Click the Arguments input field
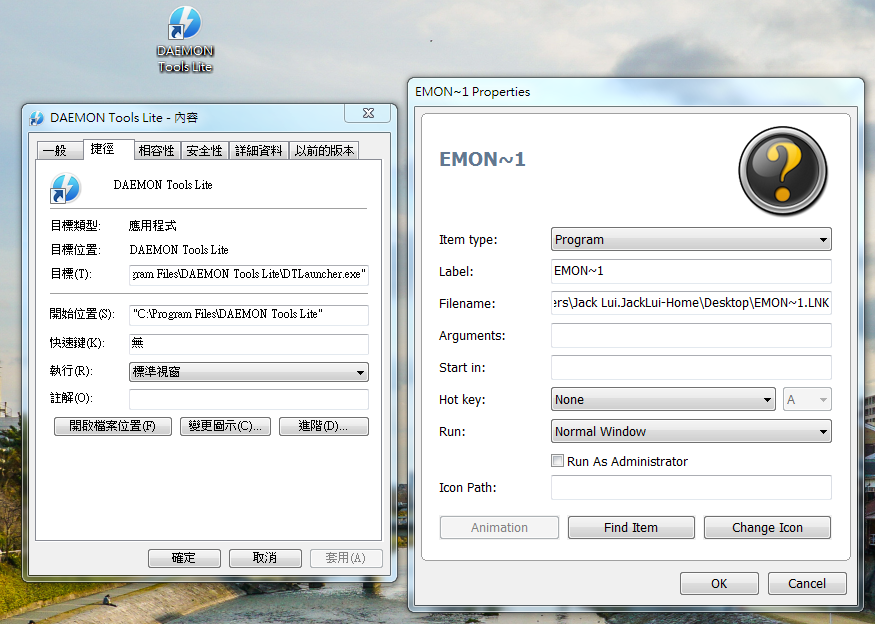 point(691,336)
